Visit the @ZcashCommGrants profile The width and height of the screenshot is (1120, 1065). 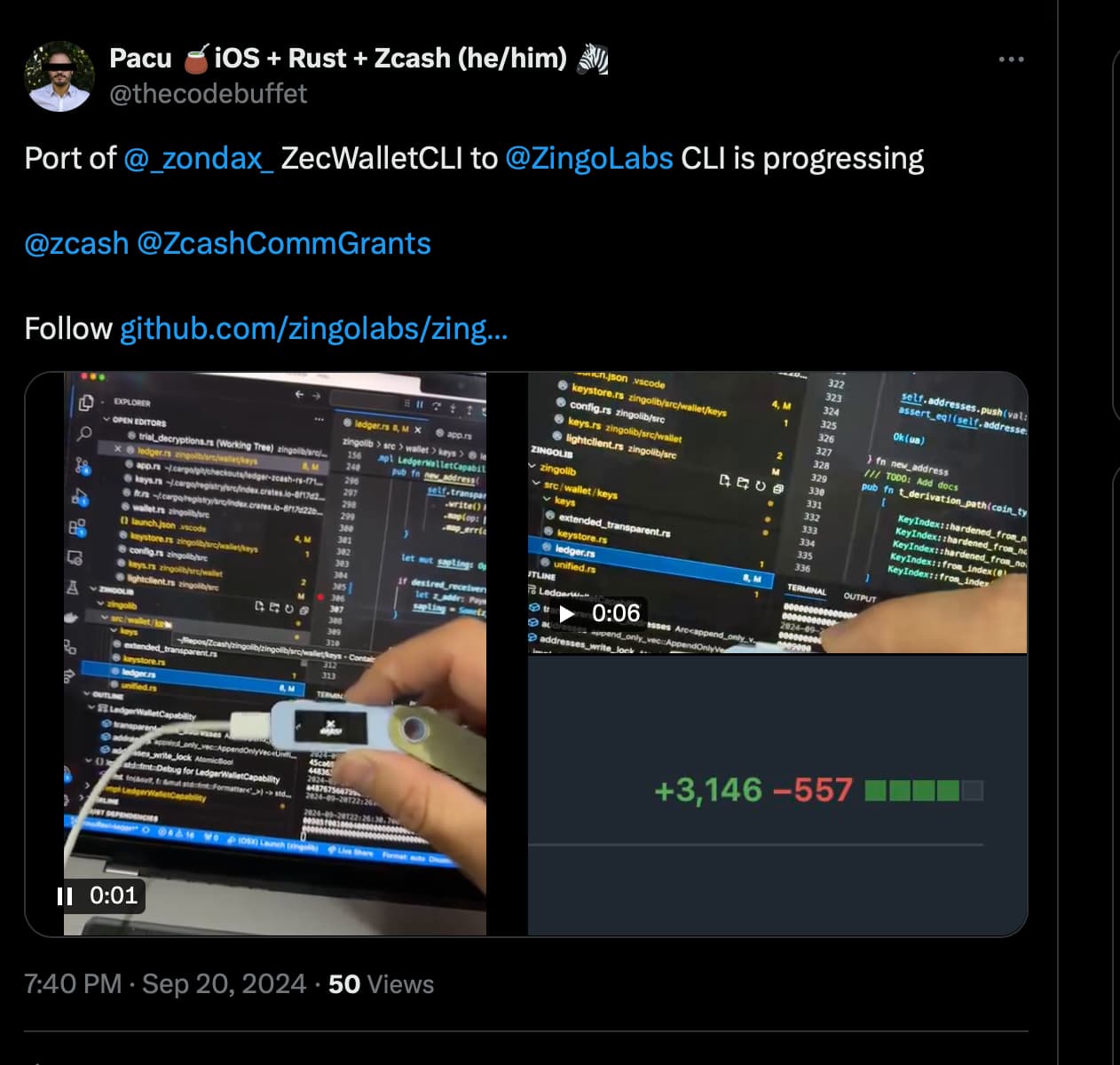click(284, 243)
